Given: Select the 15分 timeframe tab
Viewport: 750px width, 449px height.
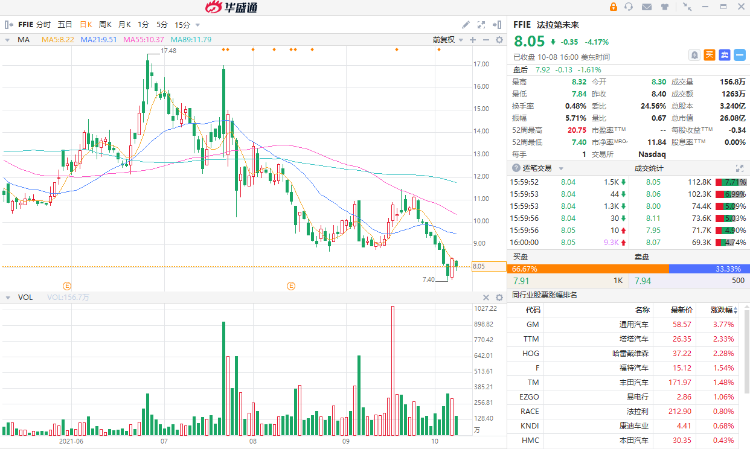Looking at the screenshot, I should pos(182,24).
